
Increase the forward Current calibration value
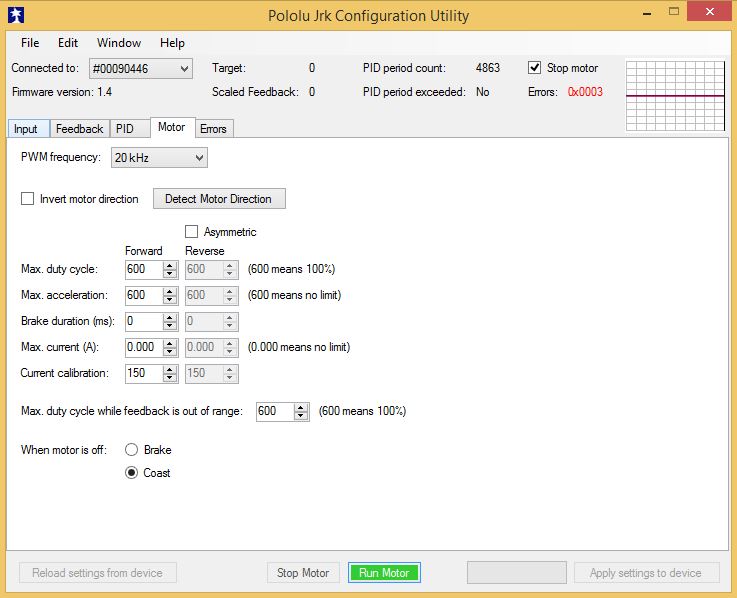[x=169, y=368]
